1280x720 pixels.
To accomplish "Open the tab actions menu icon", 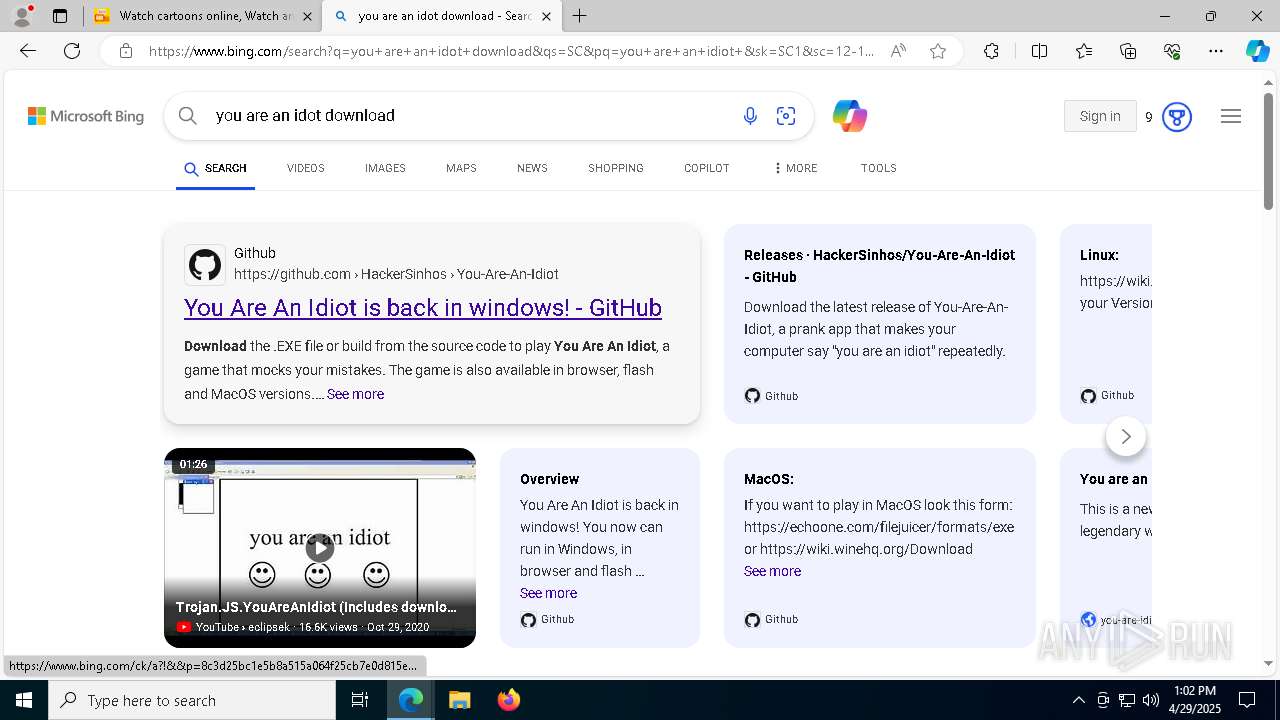I will click(60, 16).
